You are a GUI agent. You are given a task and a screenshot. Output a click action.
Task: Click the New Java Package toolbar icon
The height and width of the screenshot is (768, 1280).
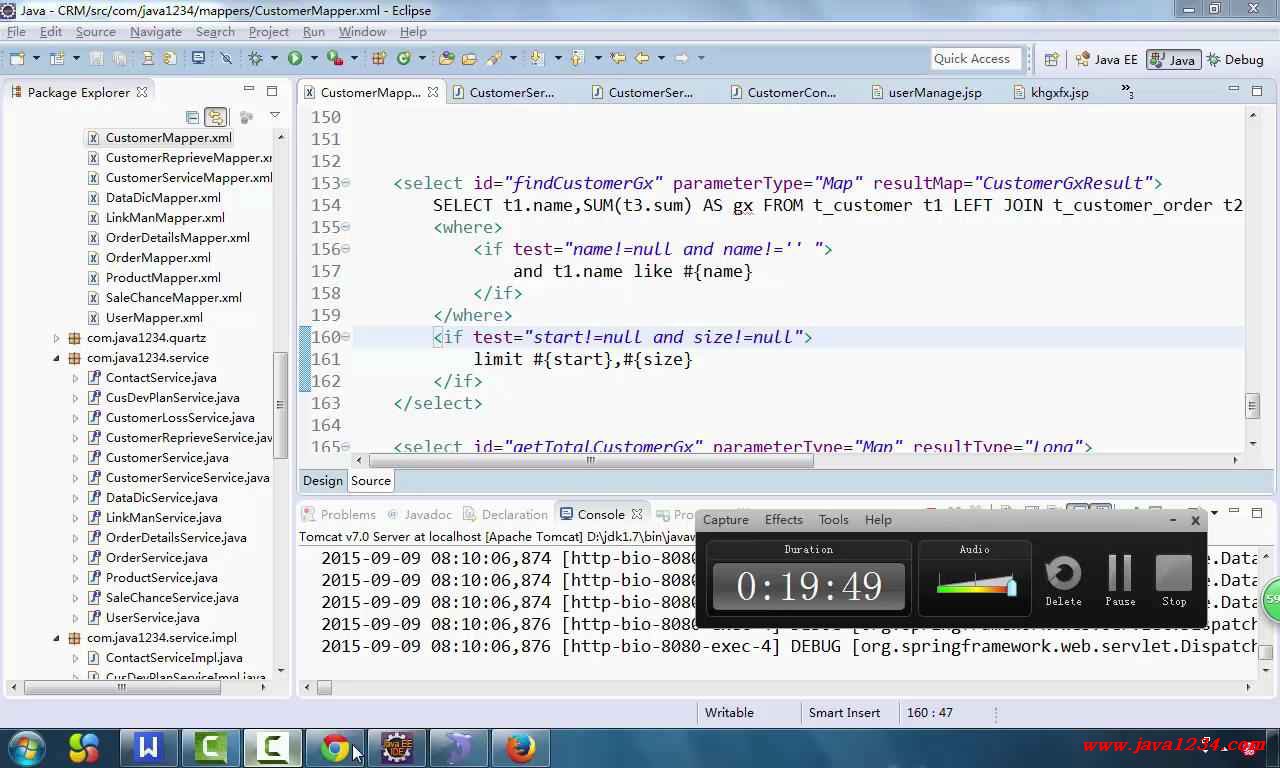click(379, 58)
